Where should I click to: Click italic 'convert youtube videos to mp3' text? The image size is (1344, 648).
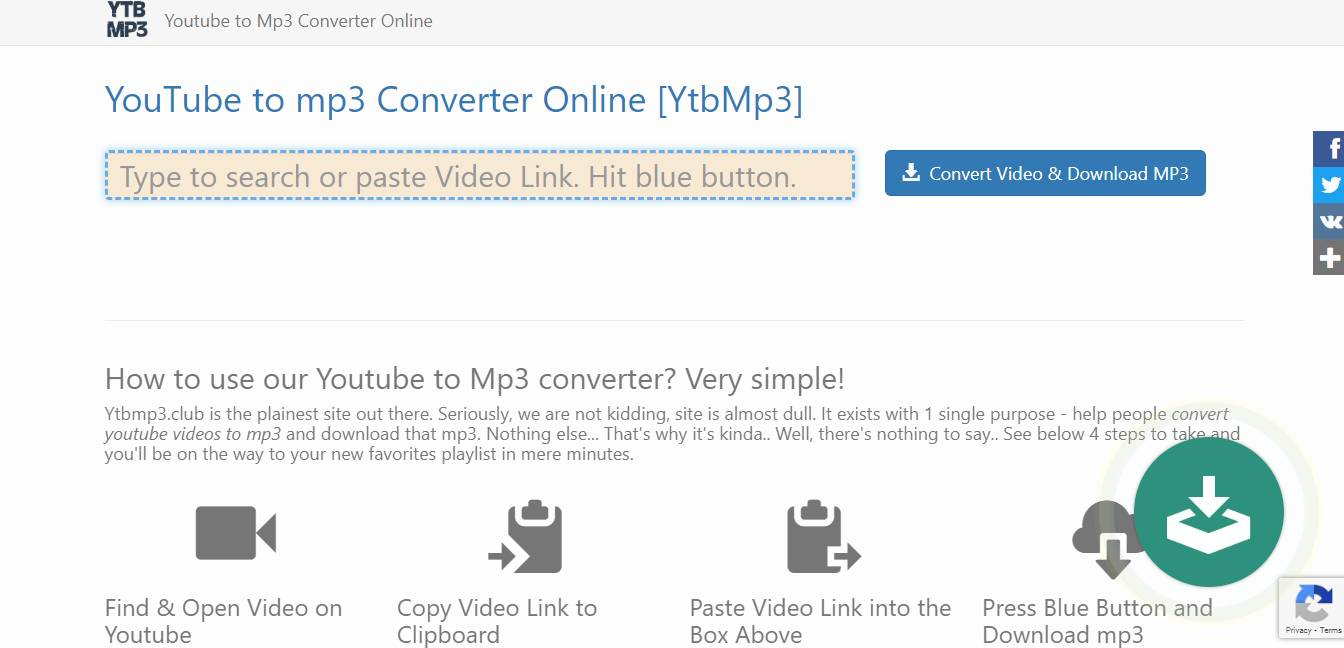click(667, 424)
